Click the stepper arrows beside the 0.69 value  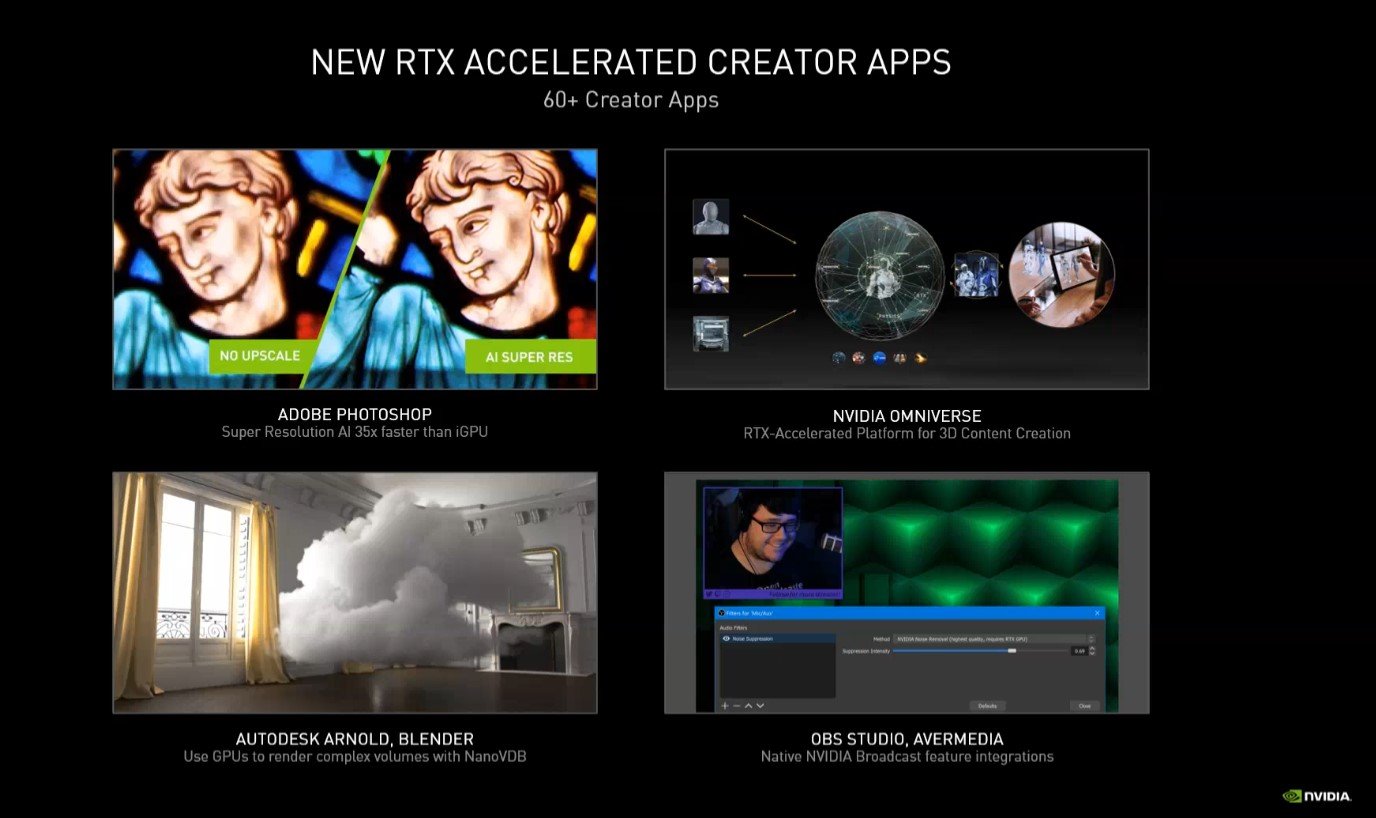point(1092,651)
